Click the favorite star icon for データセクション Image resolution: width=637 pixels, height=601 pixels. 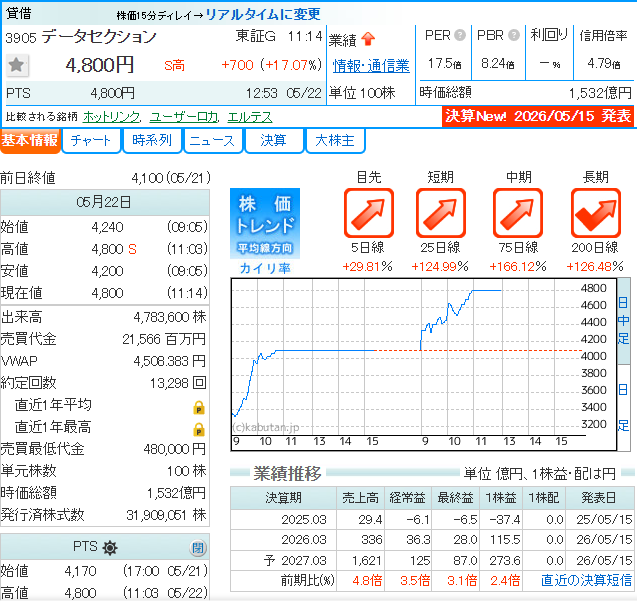[17, 65]
